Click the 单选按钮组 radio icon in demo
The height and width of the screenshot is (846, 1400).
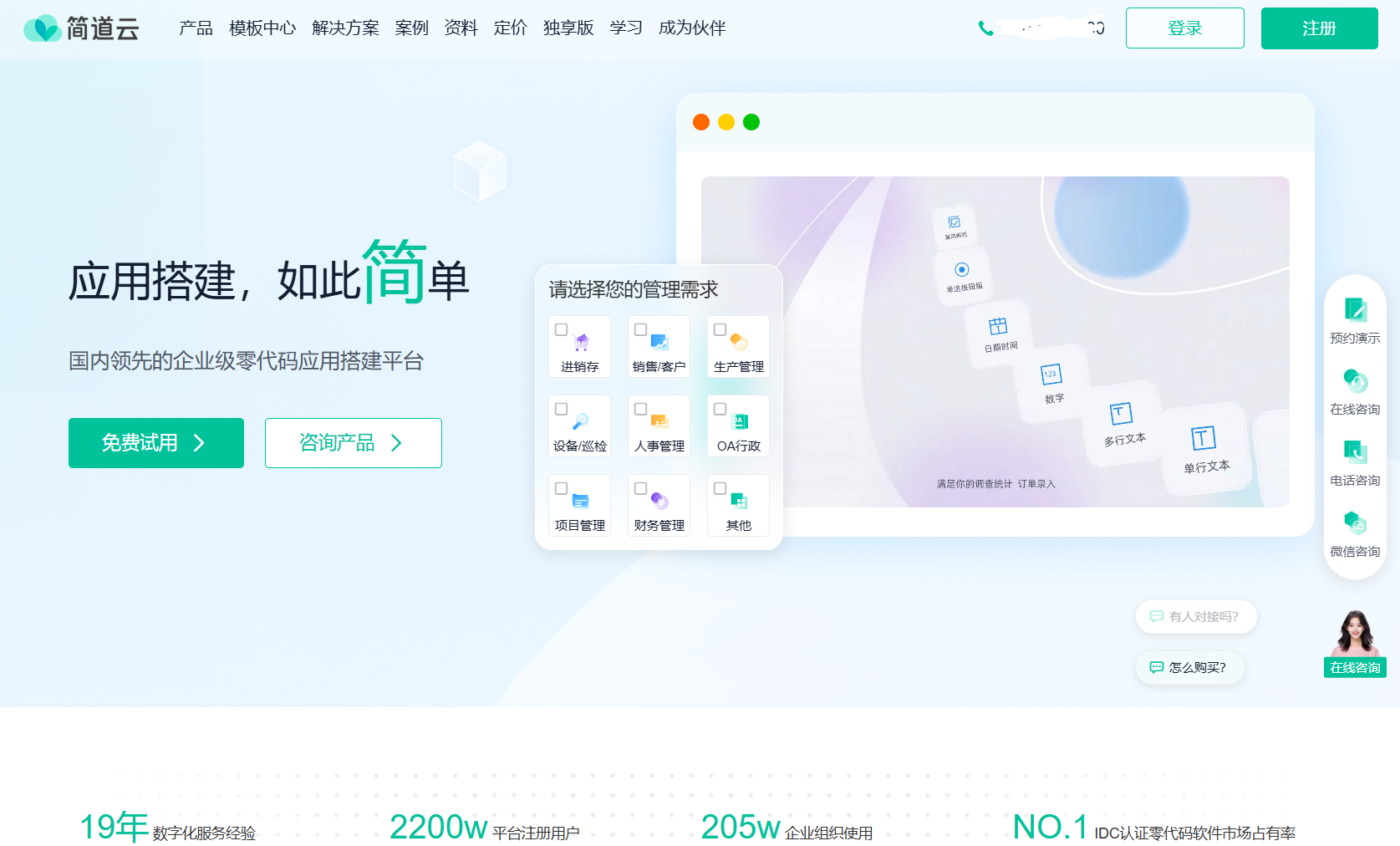pos(961,269)
